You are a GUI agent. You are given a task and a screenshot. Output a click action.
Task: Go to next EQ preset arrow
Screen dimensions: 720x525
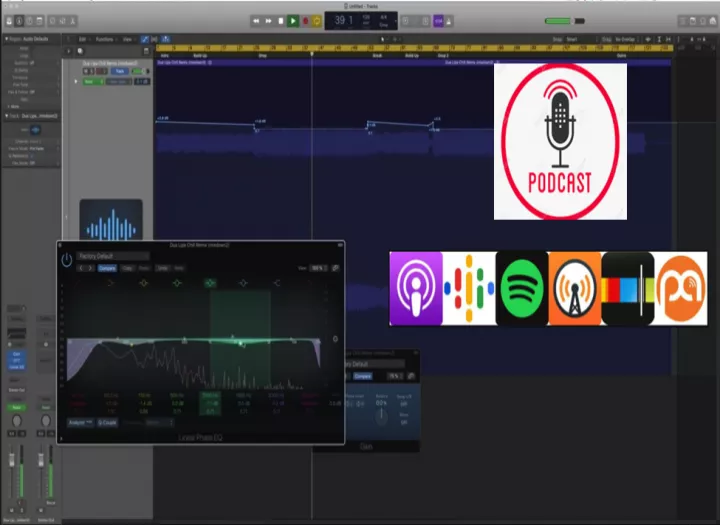[90, 268]
